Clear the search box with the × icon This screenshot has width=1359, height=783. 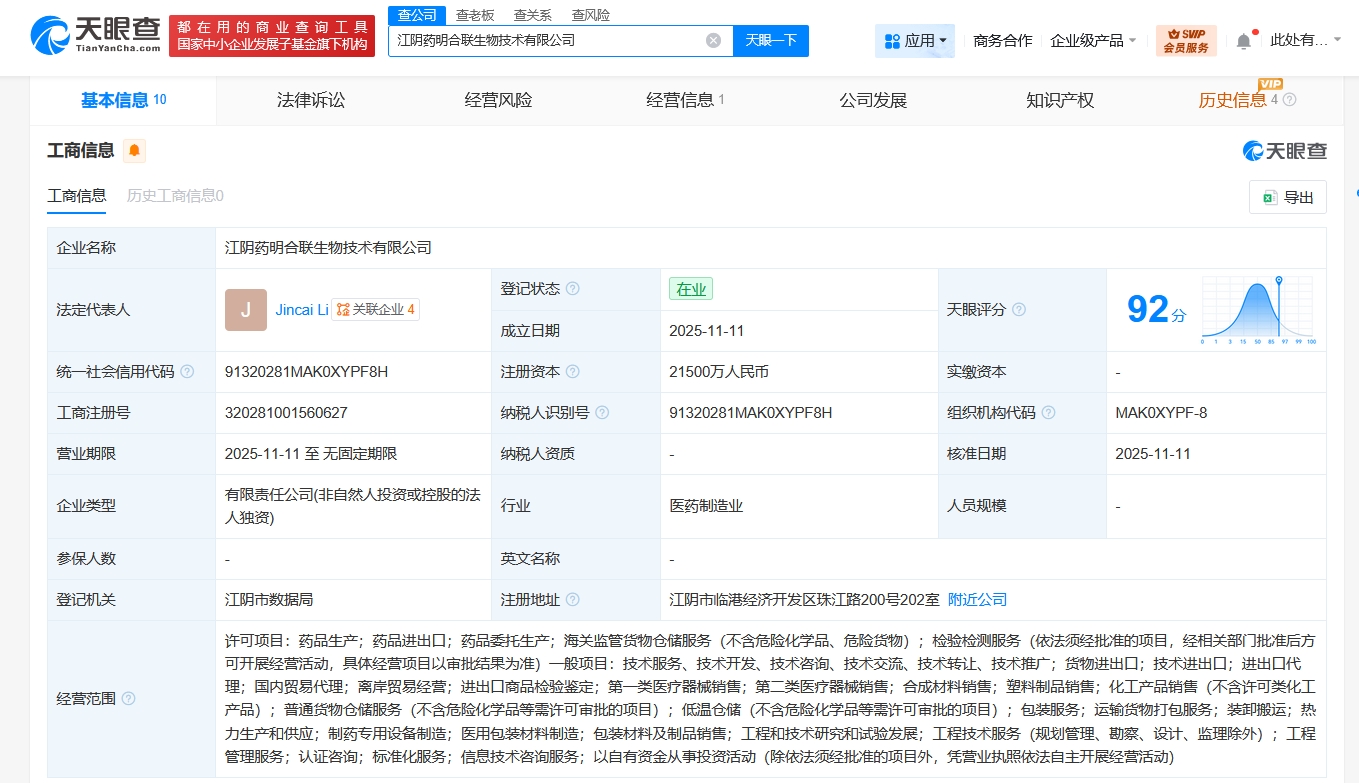pos(713,40)
